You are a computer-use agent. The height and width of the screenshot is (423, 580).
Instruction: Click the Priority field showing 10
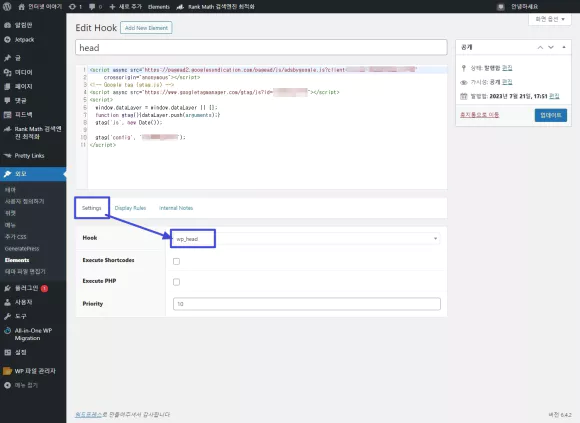[307, 304]
